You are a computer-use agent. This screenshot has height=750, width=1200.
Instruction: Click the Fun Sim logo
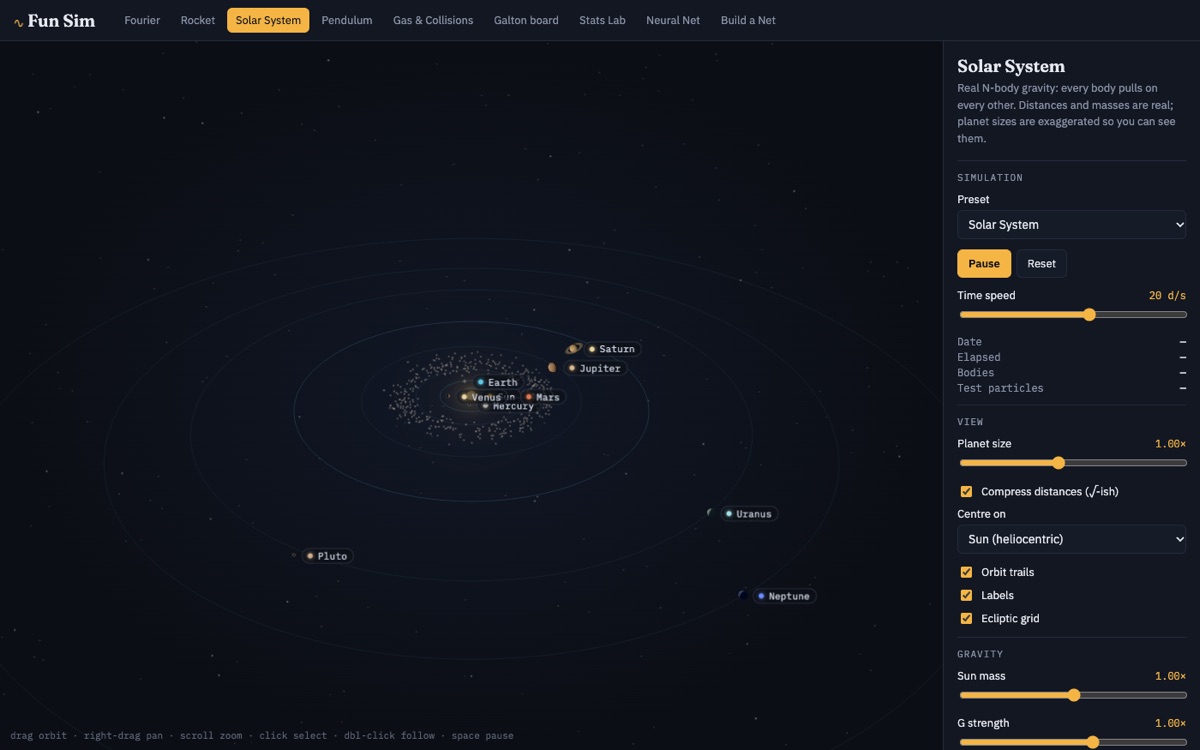[x=55, y=20]
